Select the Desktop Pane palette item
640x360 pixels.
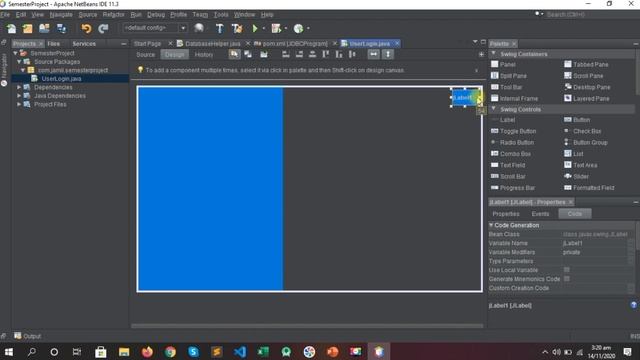click(x=587, y=87)
